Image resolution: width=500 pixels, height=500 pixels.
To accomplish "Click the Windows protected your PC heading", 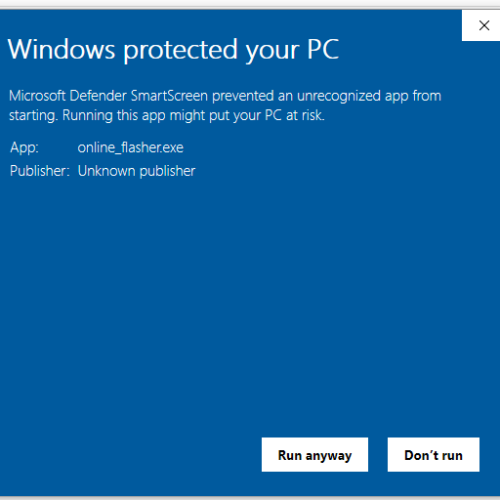I will coord(173,50).
